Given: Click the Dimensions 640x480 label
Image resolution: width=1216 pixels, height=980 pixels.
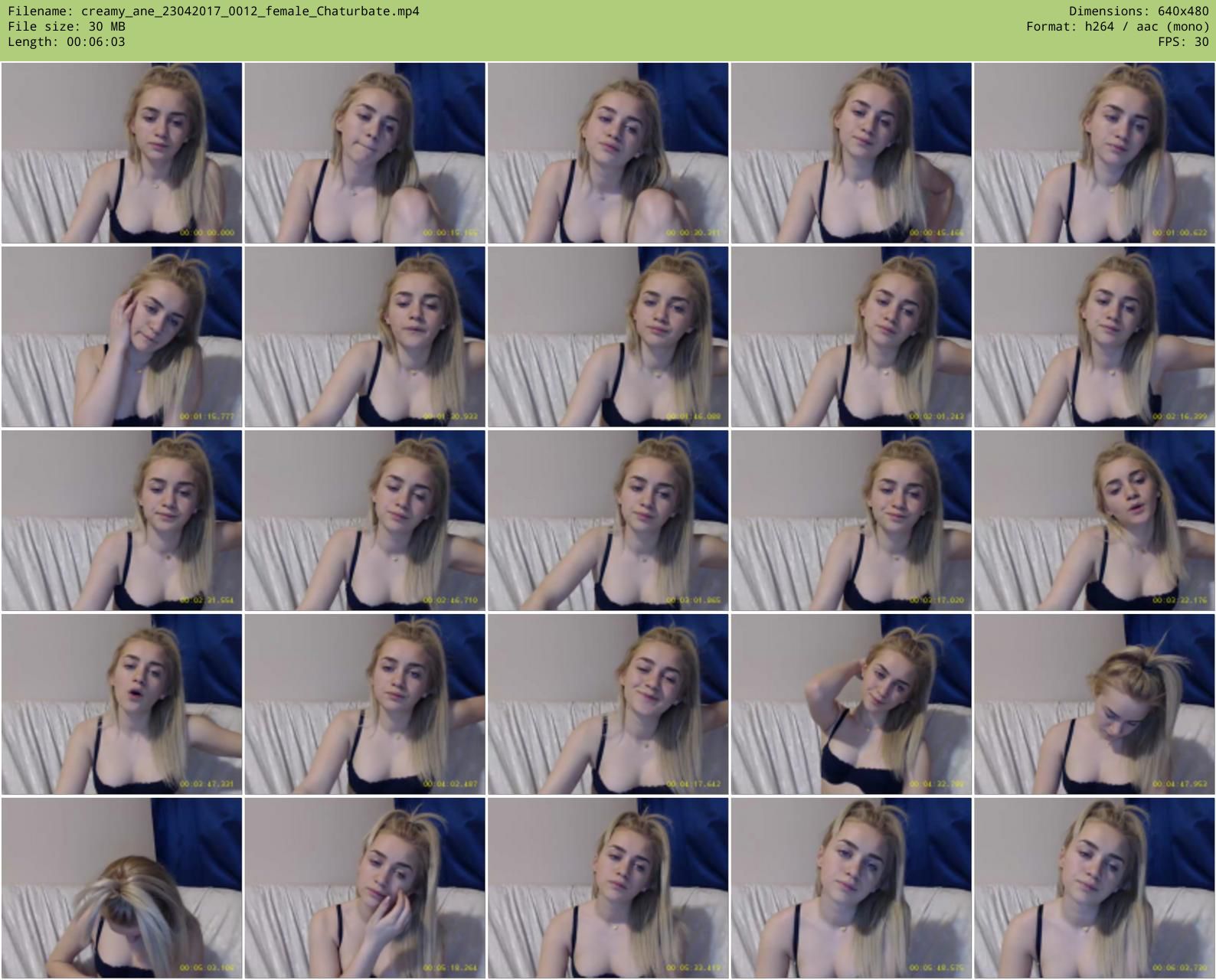Looking at the screenshot, I should [1139, 11].
